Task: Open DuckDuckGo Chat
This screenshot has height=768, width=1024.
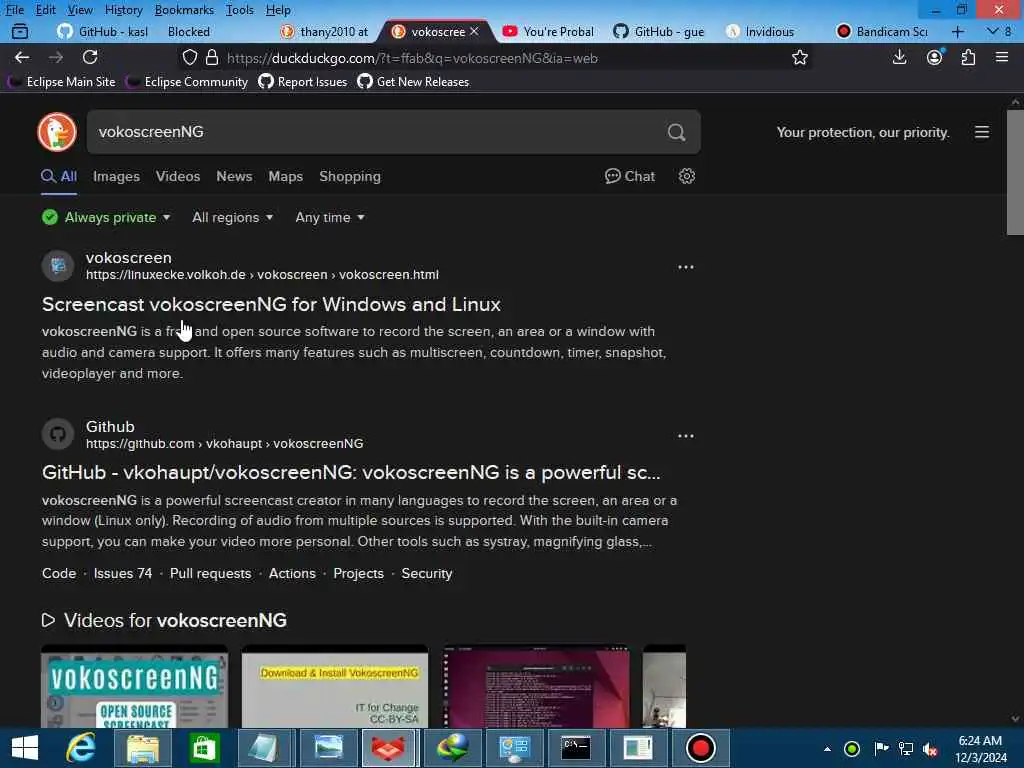Action: tap(630, 176)
